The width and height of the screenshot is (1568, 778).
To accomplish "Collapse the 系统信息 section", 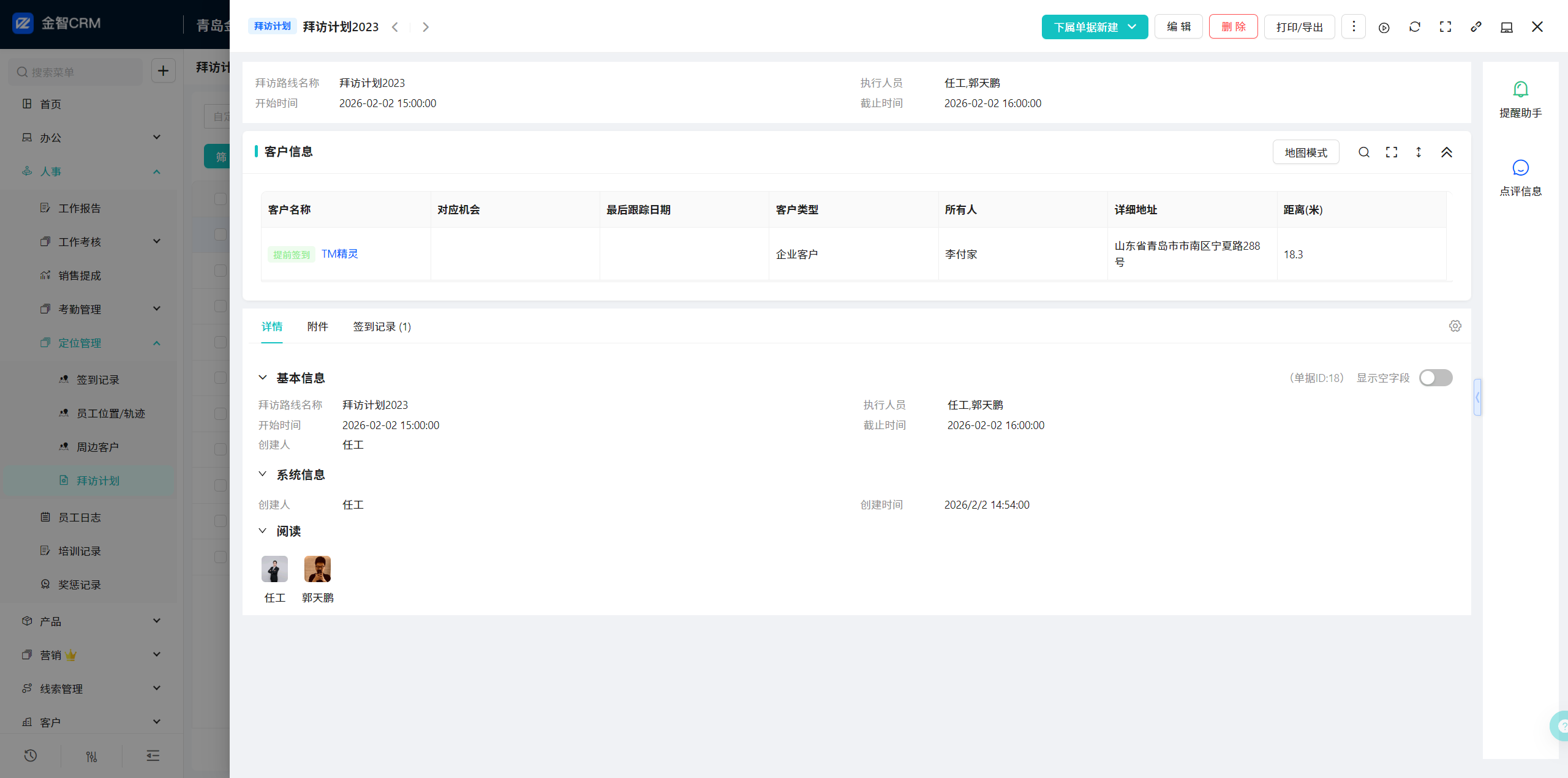I will coord(263,474).
